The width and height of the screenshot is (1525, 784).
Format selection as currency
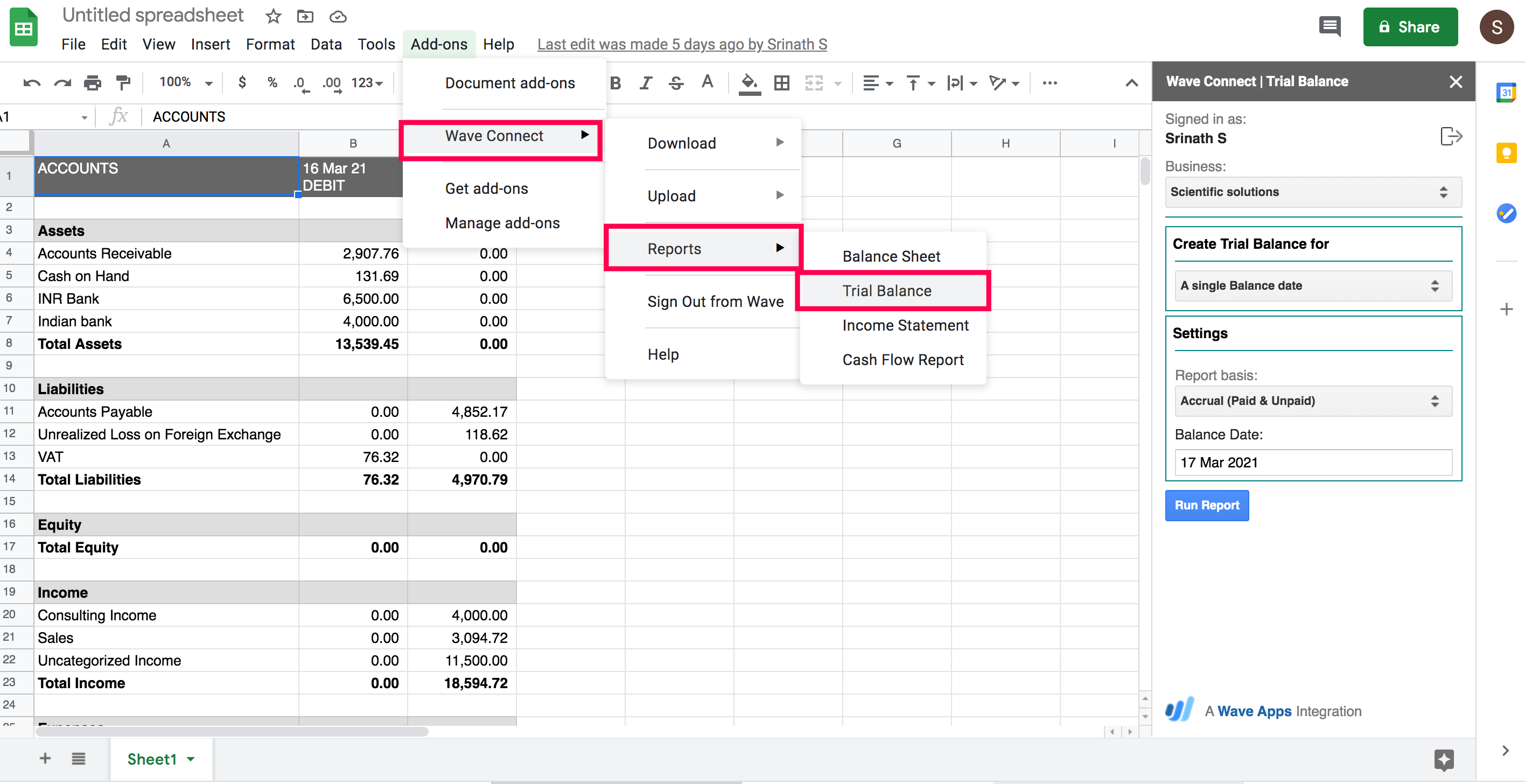[242, 83]
